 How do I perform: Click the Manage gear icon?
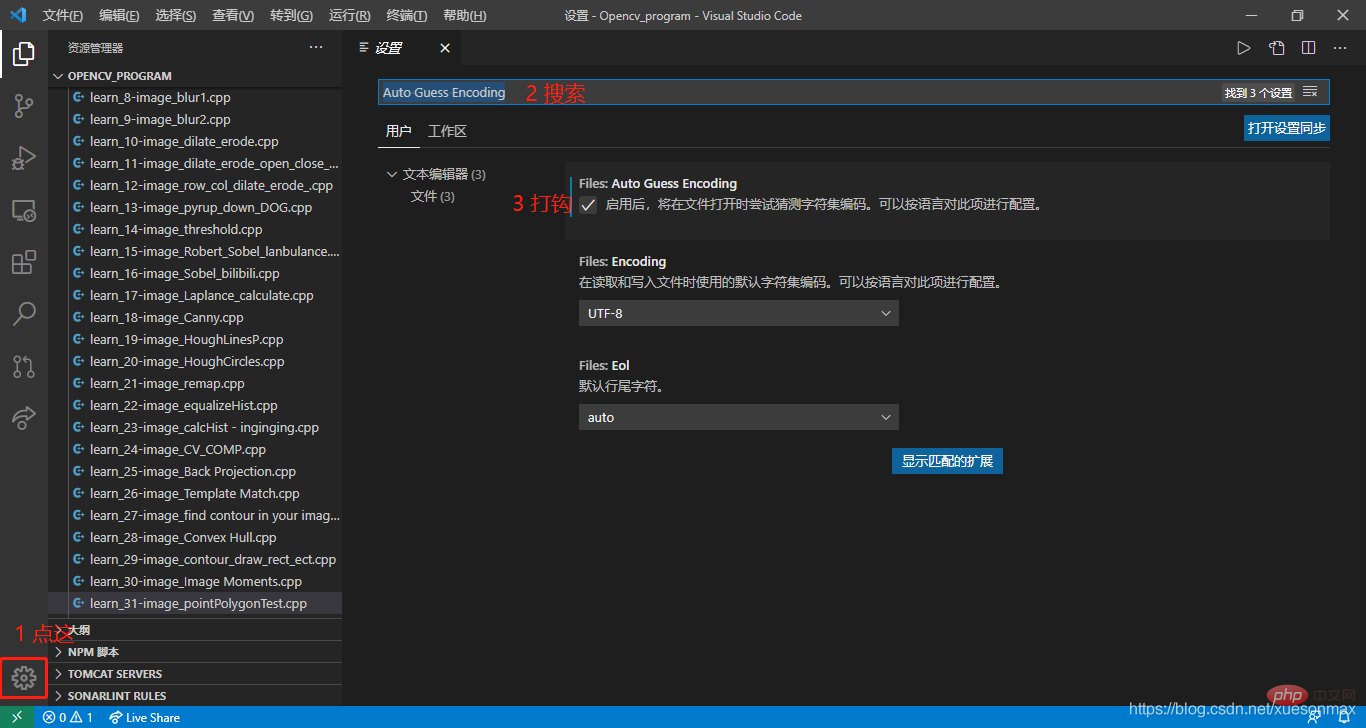24,679
